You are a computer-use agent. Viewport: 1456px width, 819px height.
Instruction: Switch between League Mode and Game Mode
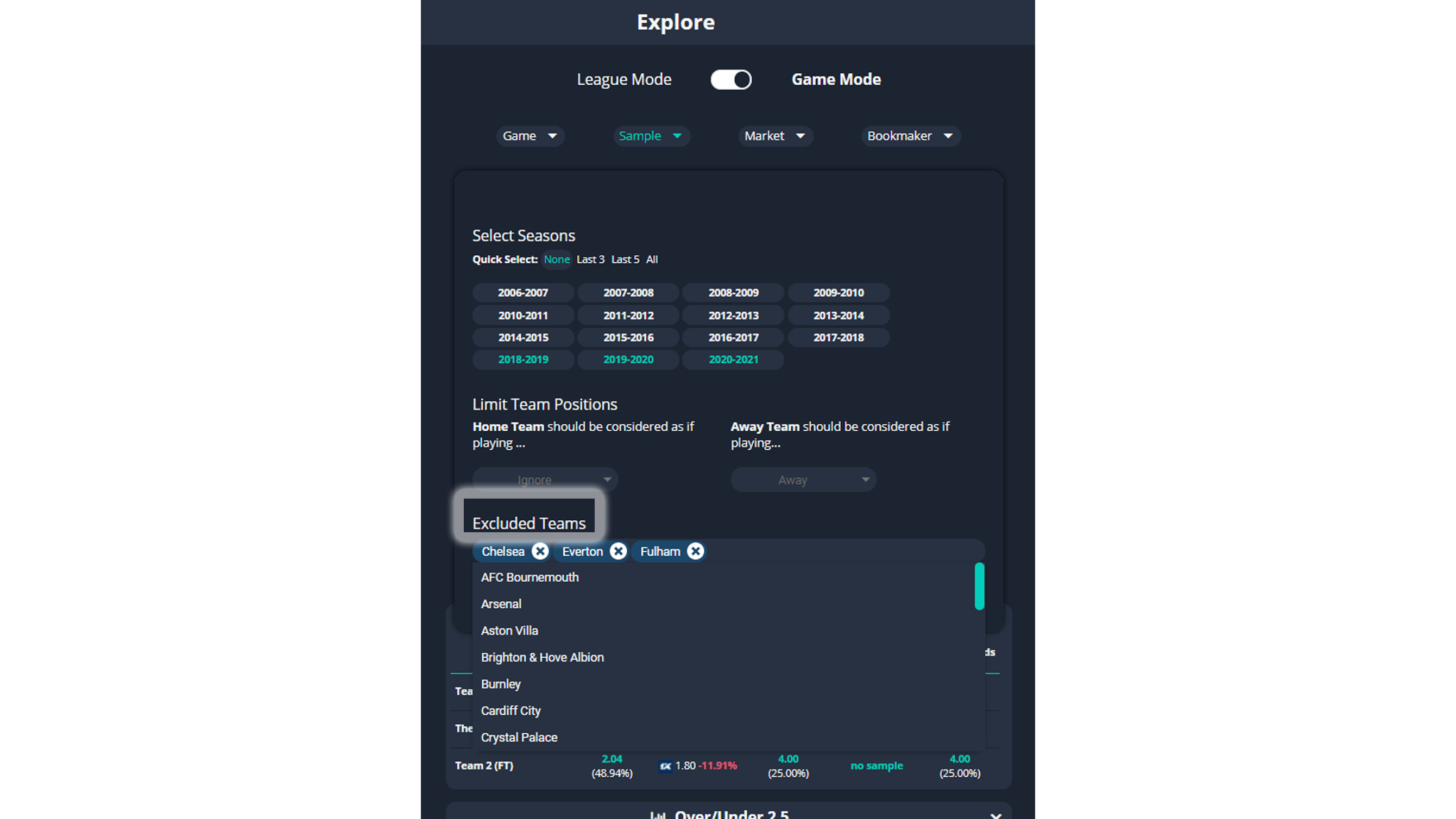coord(731,79)
